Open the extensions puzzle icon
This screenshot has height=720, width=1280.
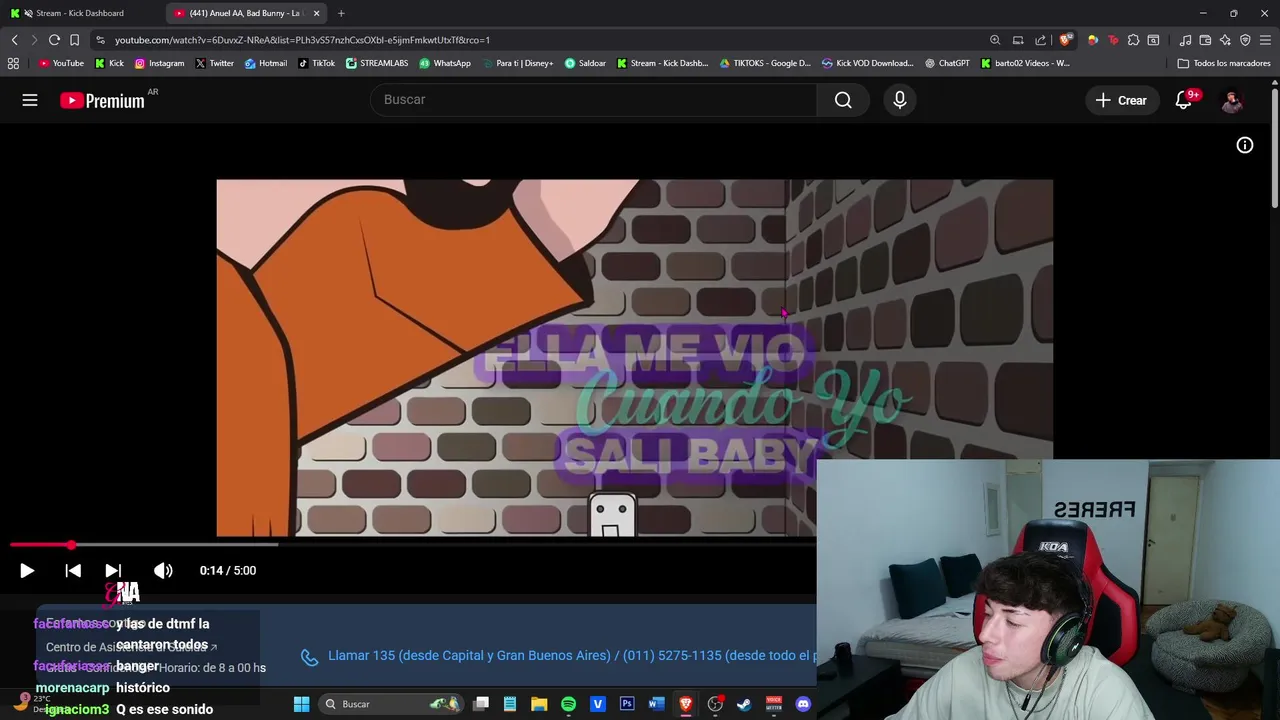pyautogui.click(x=1133, y=40)
